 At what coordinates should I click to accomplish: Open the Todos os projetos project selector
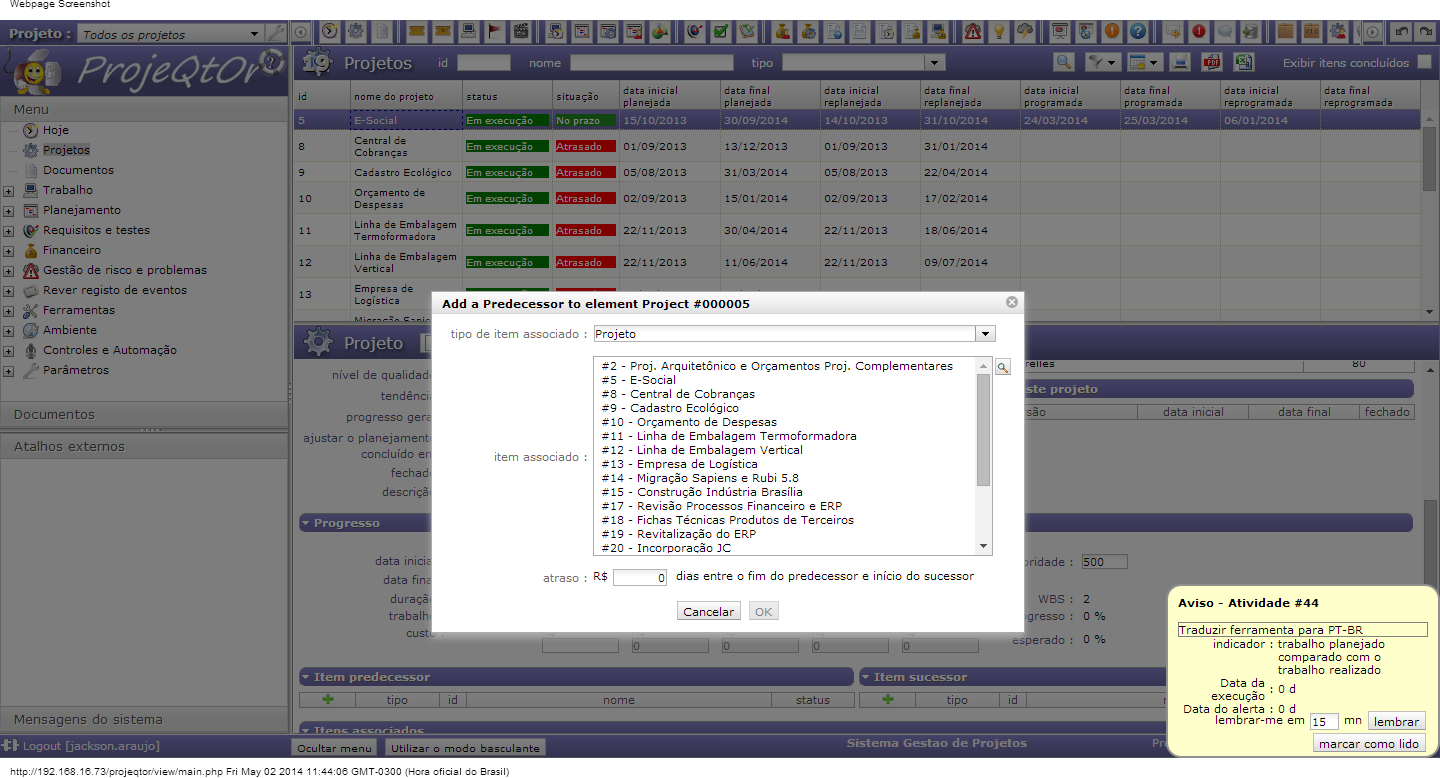click(x=170, y=34)
